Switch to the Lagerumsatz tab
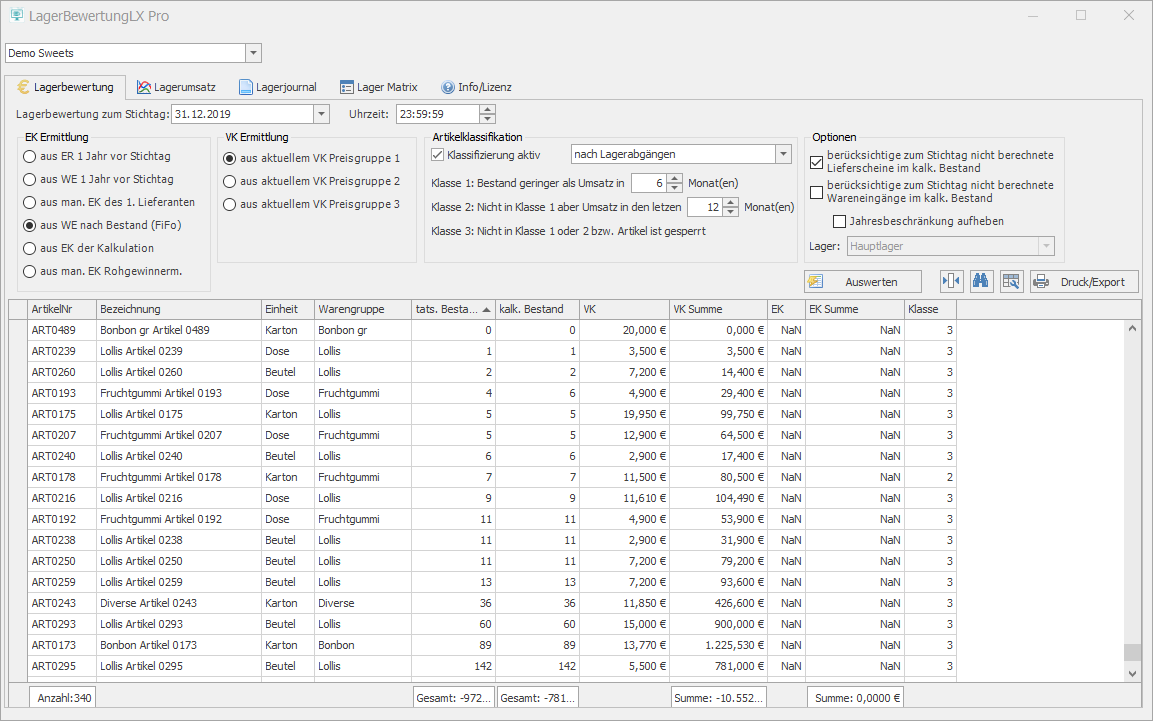This screenshot has height=721, width=1153. pyautogui.click(x=176, y=87)
